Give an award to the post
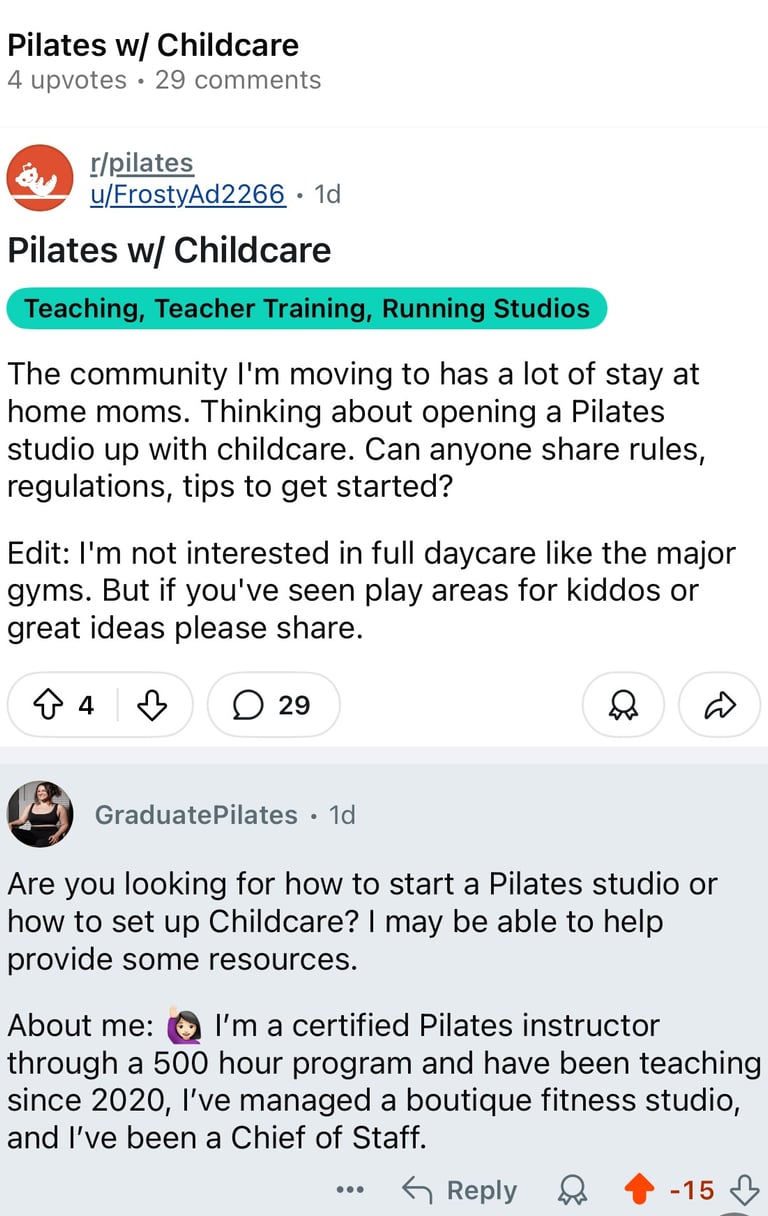 [624, 705]
